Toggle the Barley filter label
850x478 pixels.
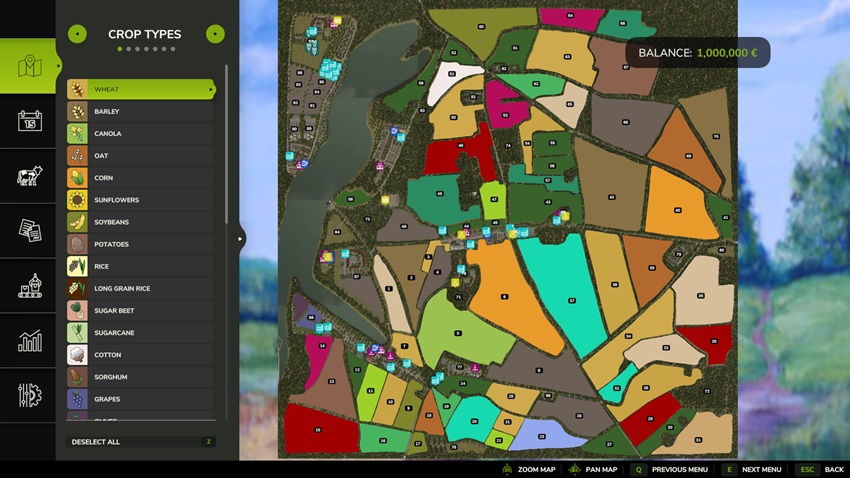(107, 112)
